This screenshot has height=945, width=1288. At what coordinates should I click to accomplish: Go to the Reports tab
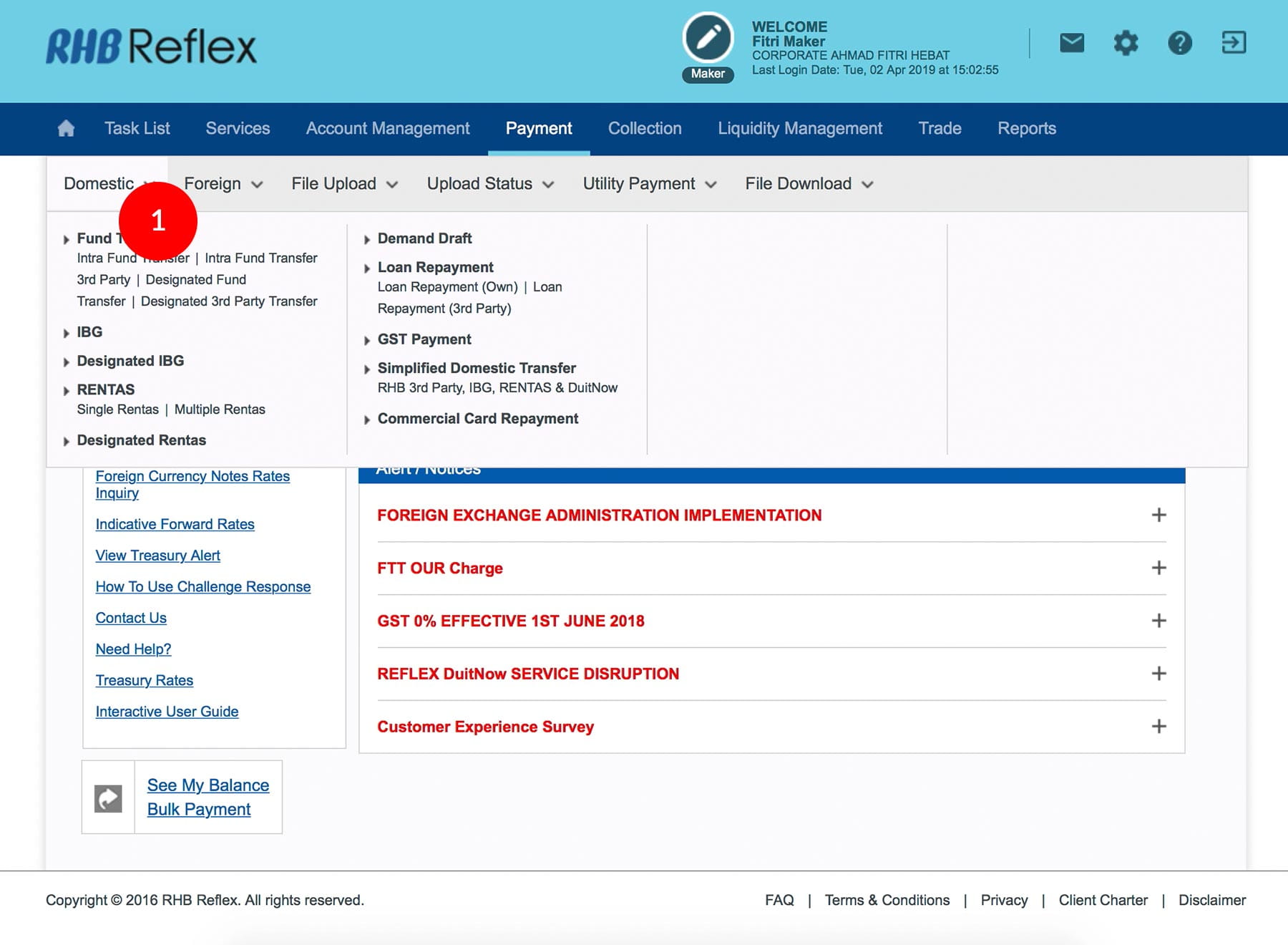coord(1026,129)
